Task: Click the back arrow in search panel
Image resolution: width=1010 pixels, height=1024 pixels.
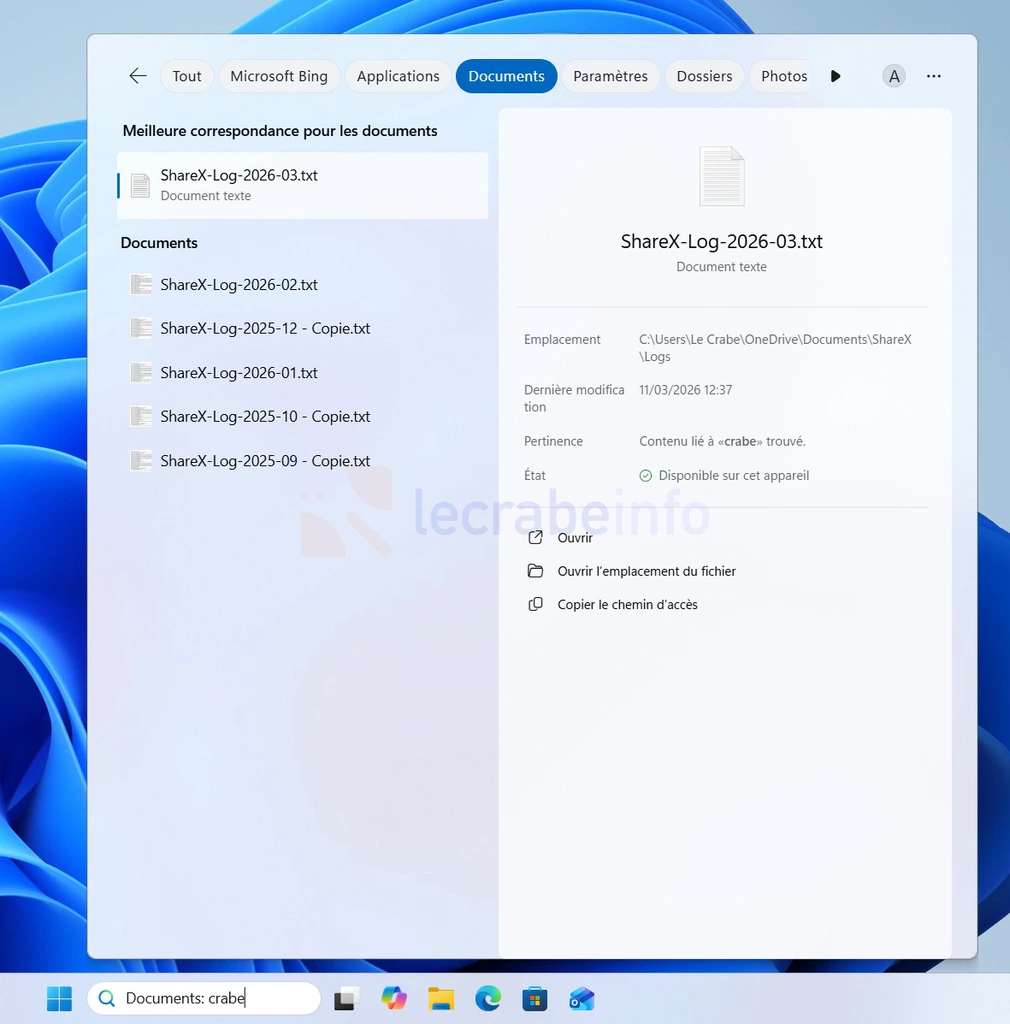Action: [x=138, y=76]
